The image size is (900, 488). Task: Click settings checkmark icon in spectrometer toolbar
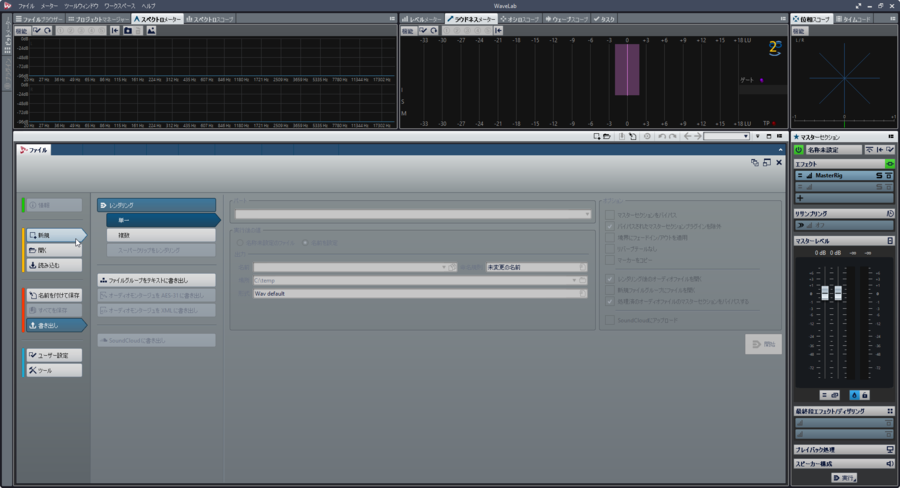tap(37, 30)
